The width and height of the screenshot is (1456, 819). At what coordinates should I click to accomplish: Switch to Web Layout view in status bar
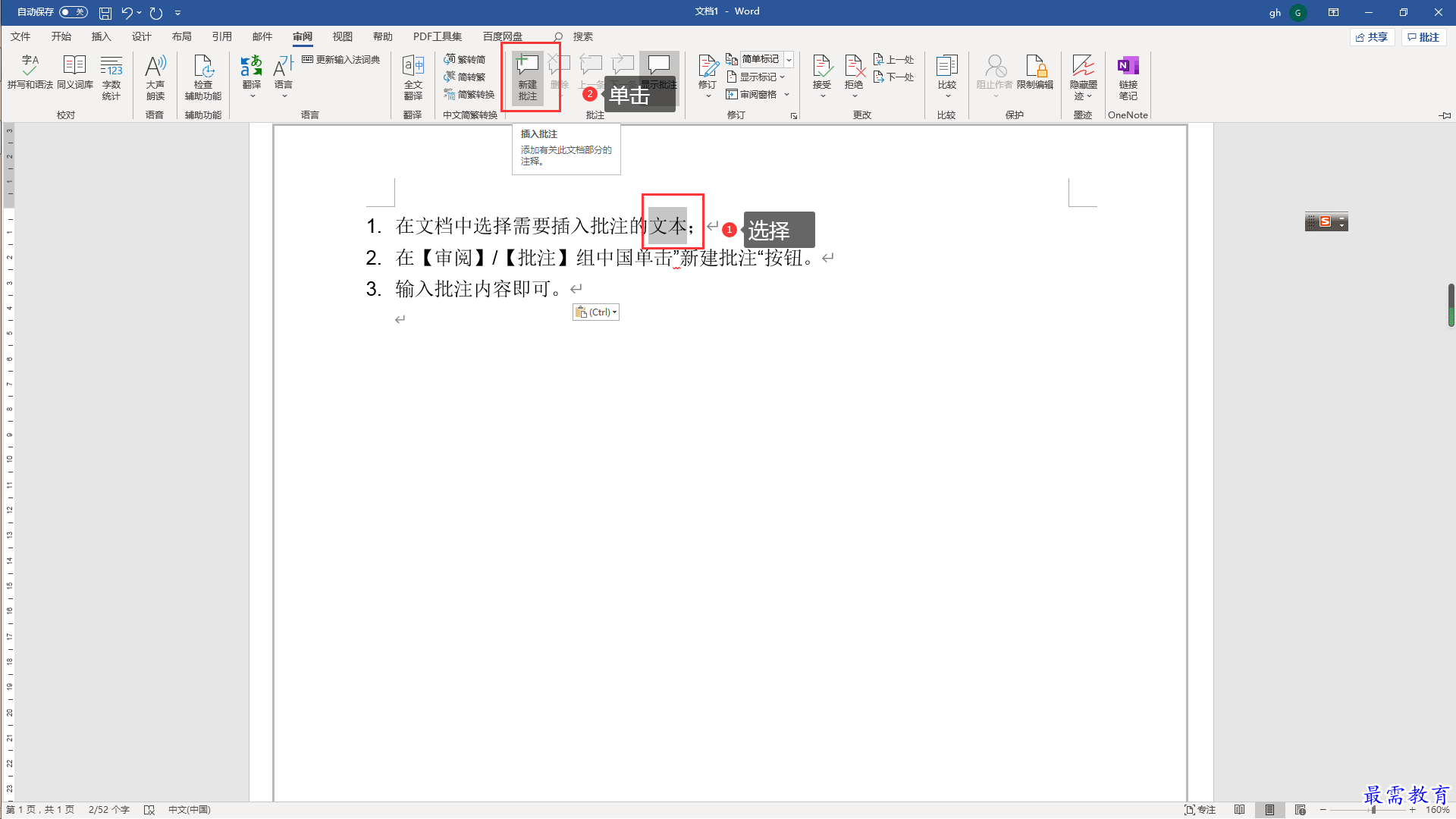1301,810
